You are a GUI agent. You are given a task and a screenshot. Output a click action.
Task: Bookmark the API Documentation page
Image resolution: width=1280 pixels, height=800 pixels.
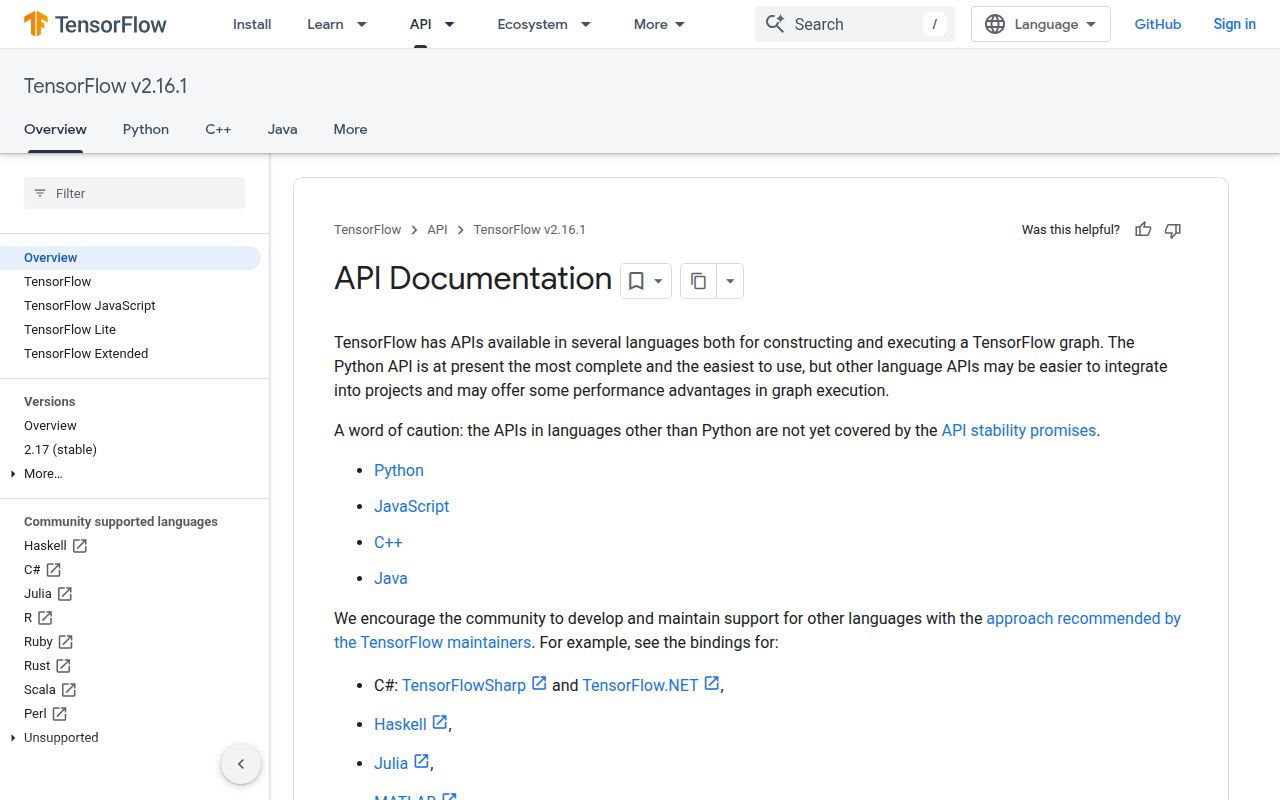(636, 282)
